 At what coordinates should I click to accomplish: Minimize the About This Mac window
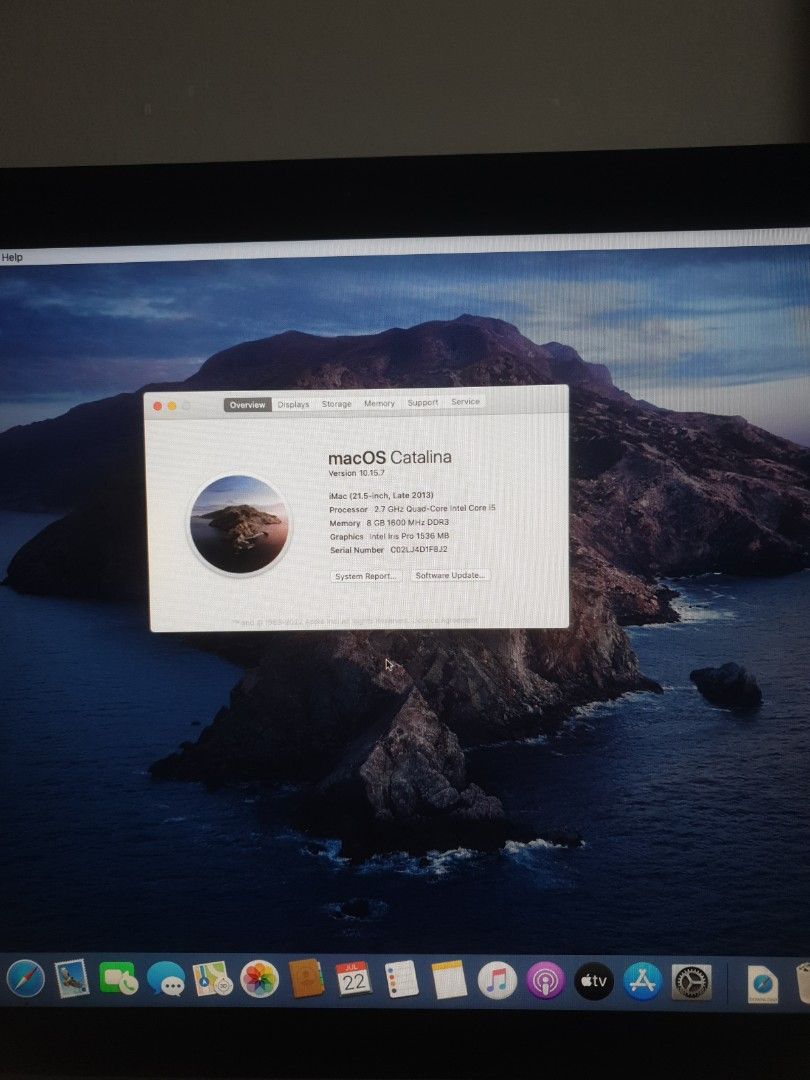point(172,406)
